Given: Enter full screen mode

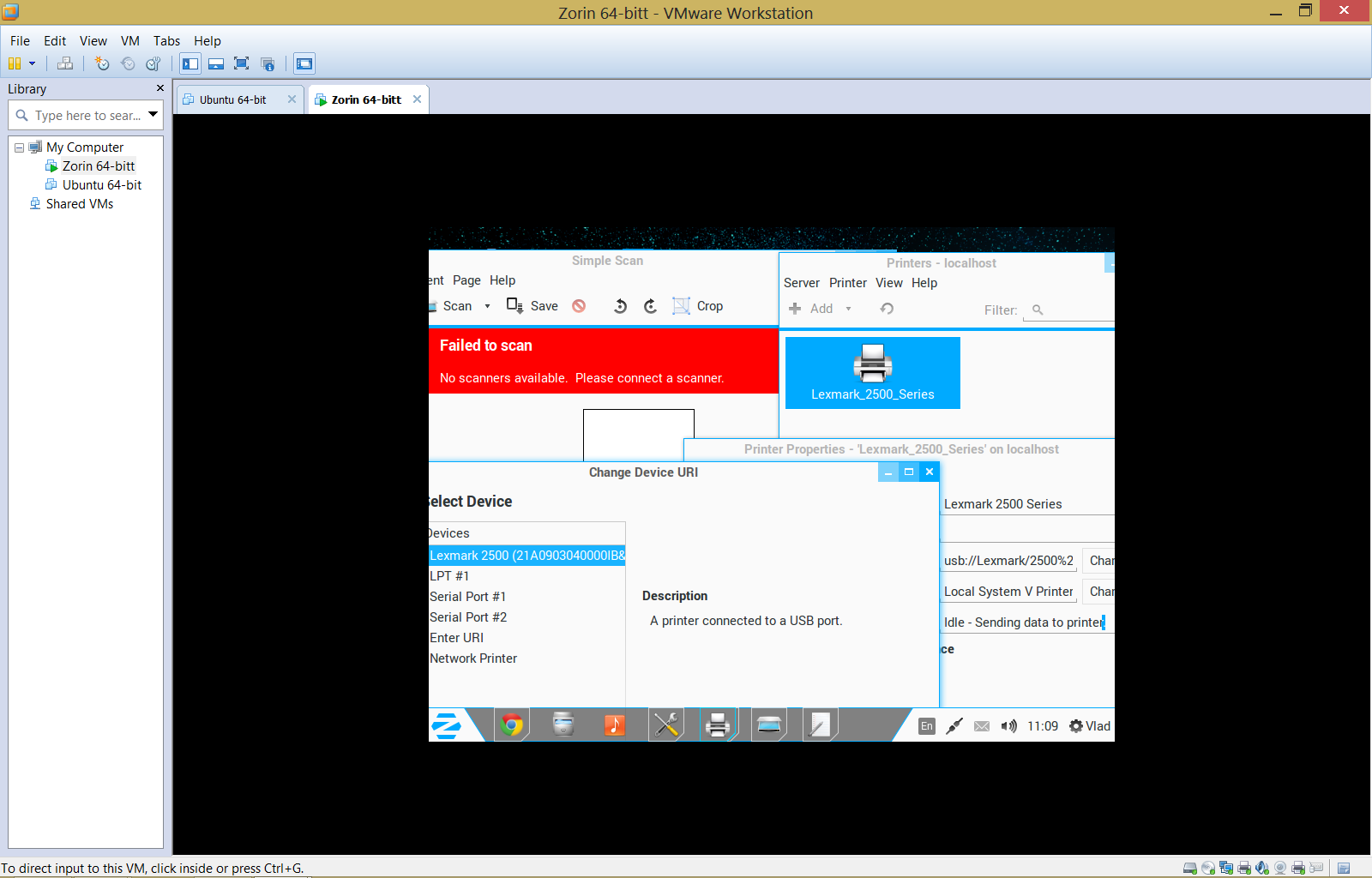Looking at the screenshot, I should [x=242, y=63].
